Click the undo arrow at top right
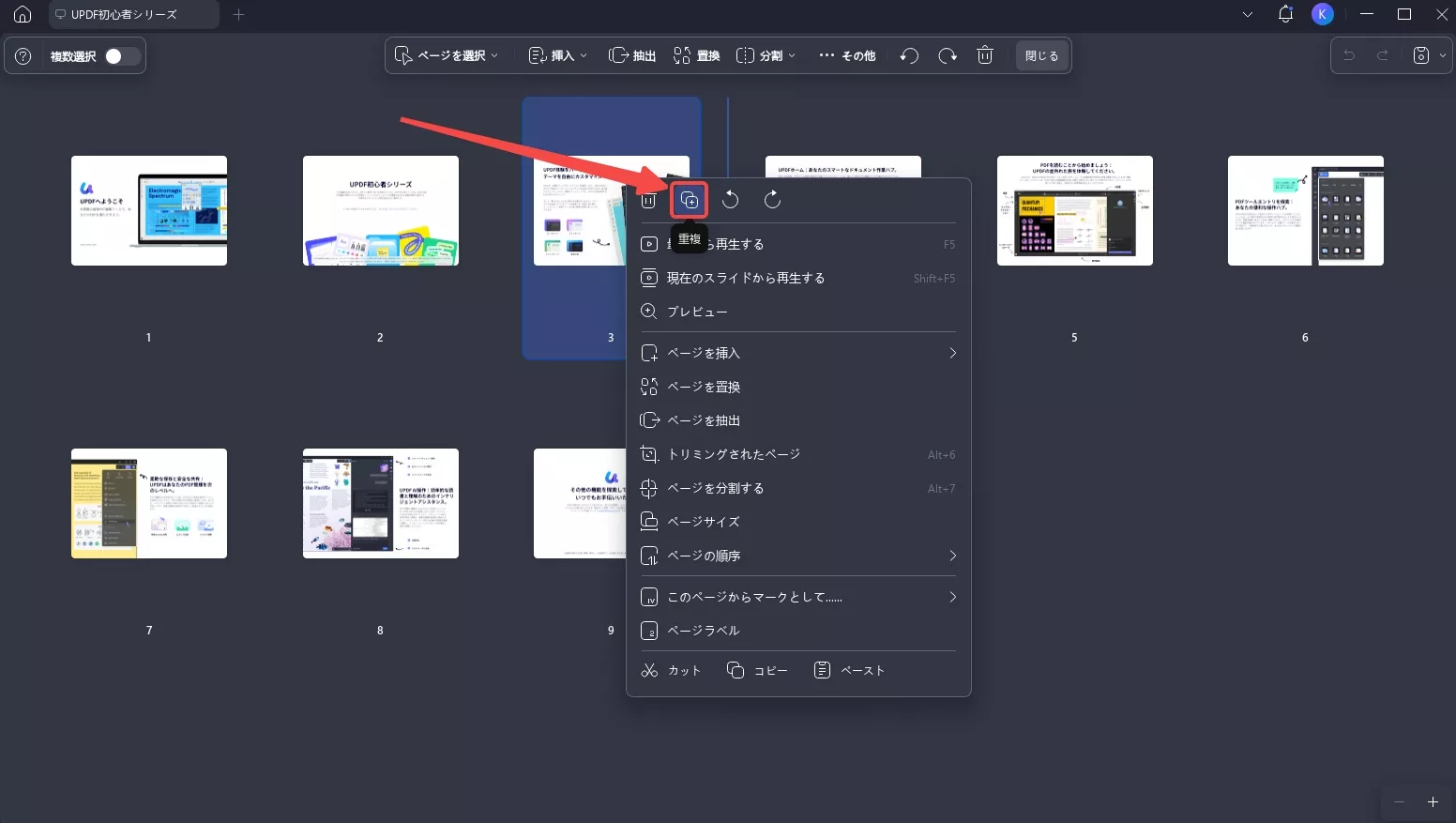 (1349, 56)
